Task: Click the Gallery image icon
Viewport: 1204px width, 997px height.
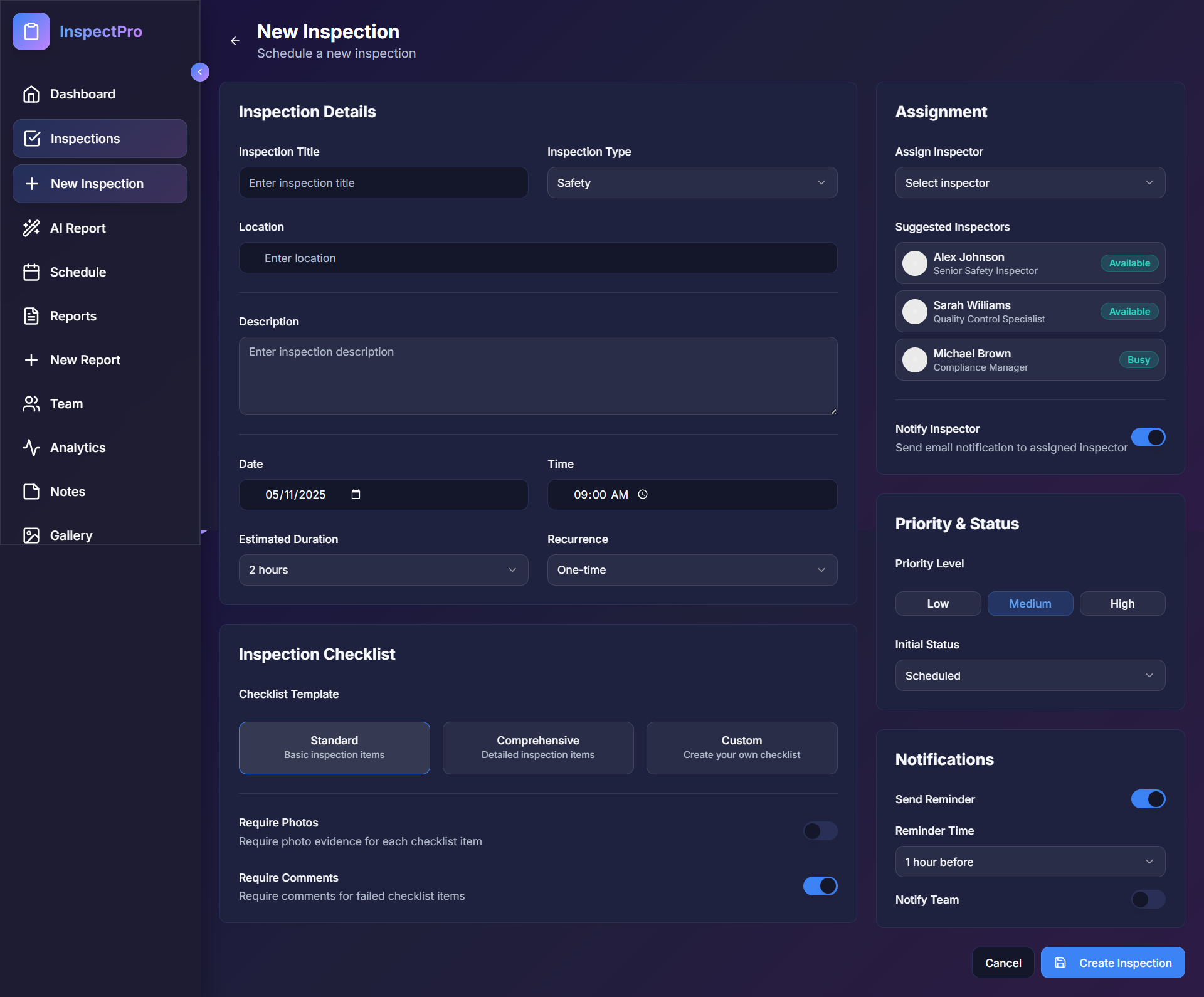Action: click(31, 535)
